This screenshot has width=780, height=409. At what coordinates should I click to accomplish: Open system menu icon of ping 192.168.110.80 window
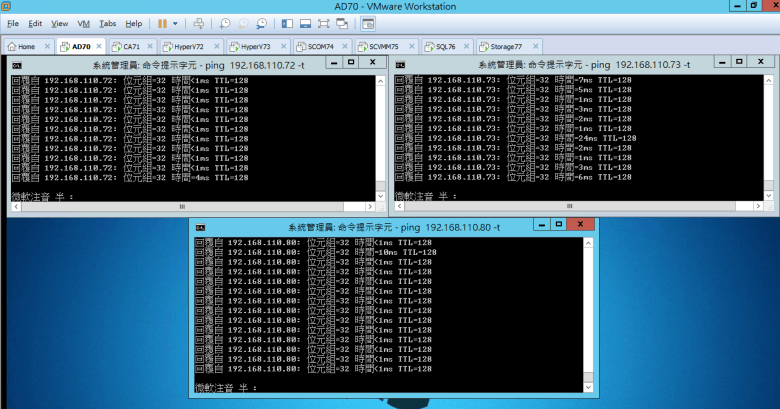click(199, 228)
